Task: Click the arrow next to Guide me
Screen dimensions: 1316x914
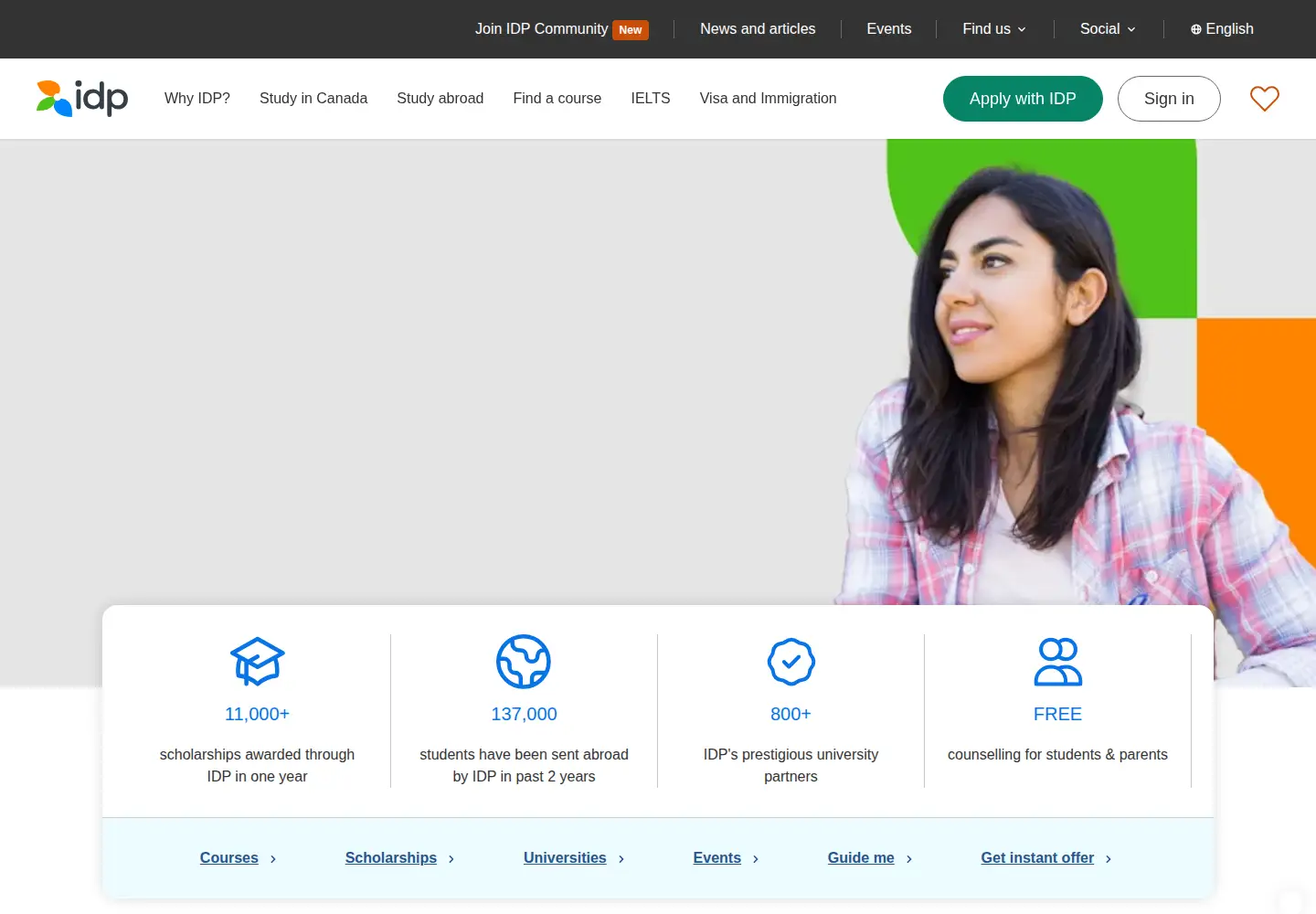Action: pyautogui.click(x=909, y=859)
